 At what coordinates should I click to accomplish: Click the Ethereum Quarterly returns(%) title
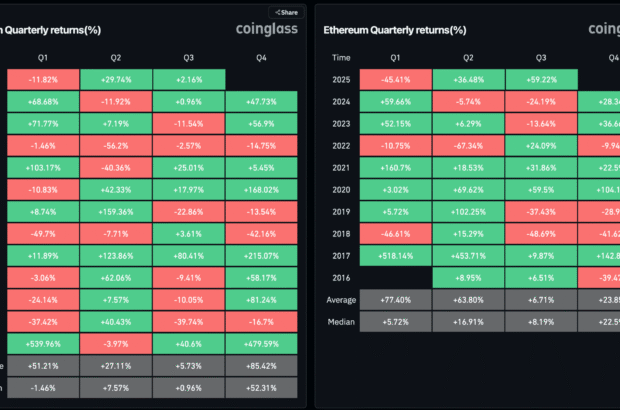click(x=395, y=30)
